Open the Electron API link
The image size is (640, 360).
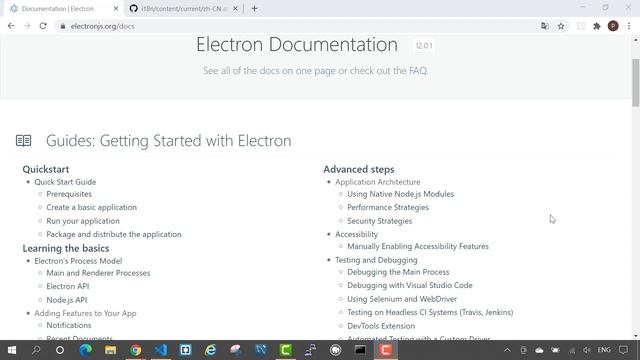68,286
